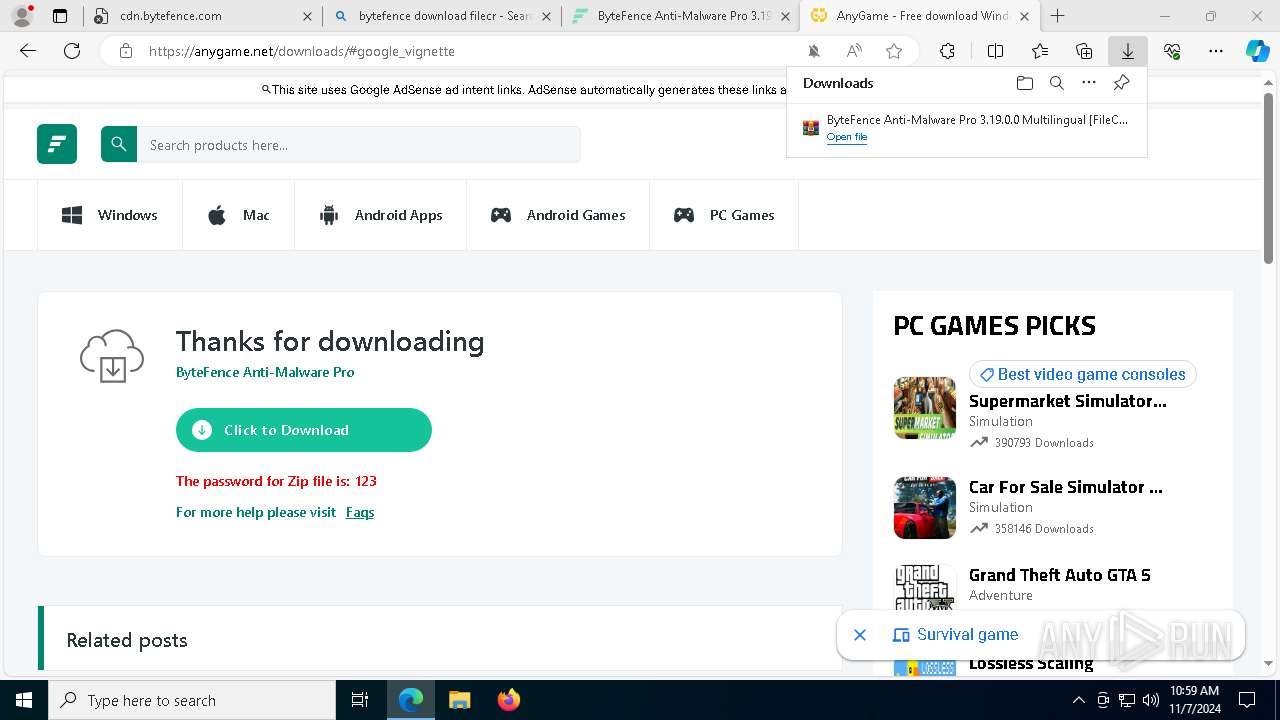Screen dimensions: 1280x720
Task: Show hidden system tray icons
Action: click(1078, 700)
